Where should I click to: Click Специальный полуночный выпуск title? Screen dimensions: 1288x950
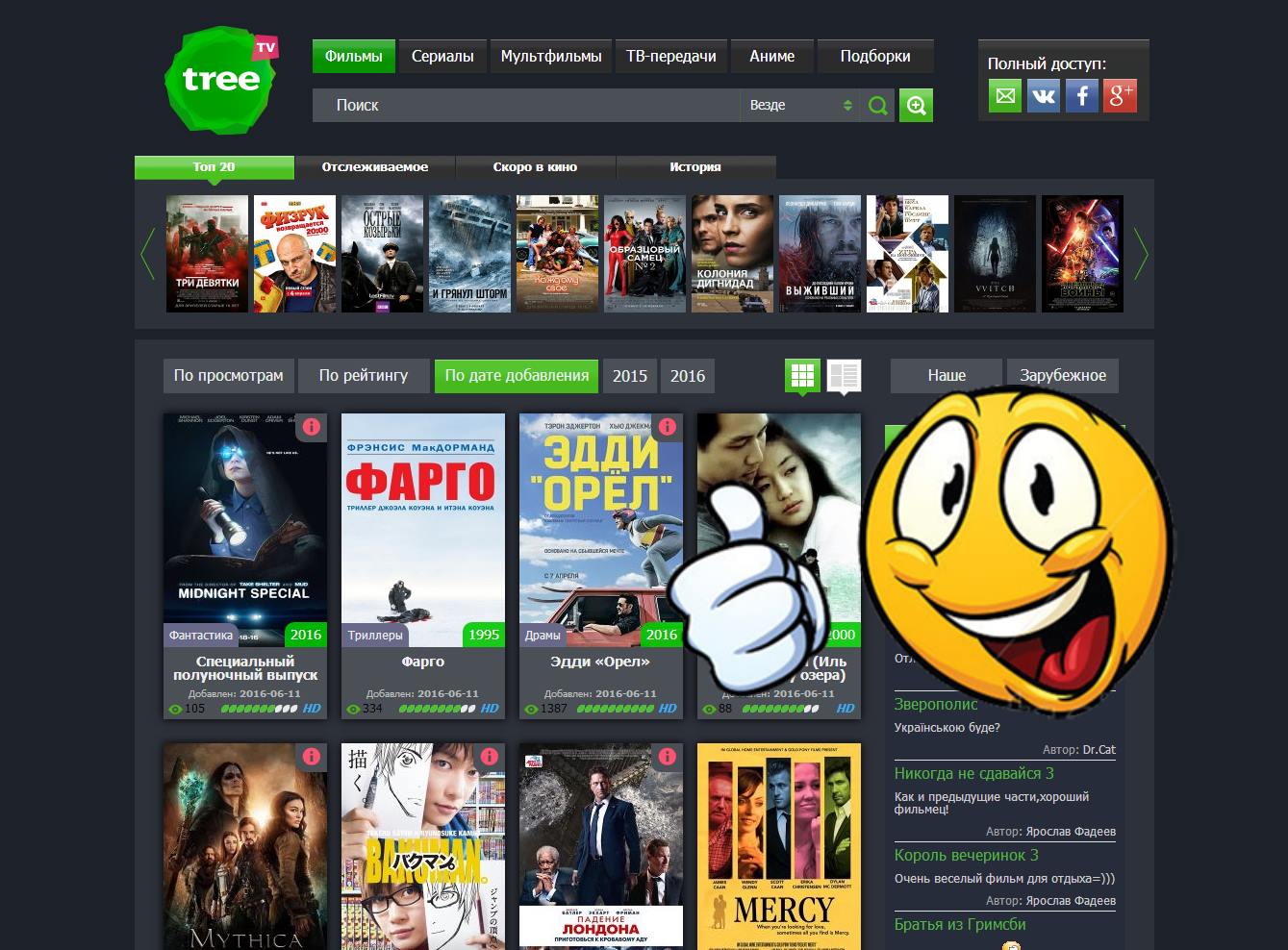(x=245, y=668)
